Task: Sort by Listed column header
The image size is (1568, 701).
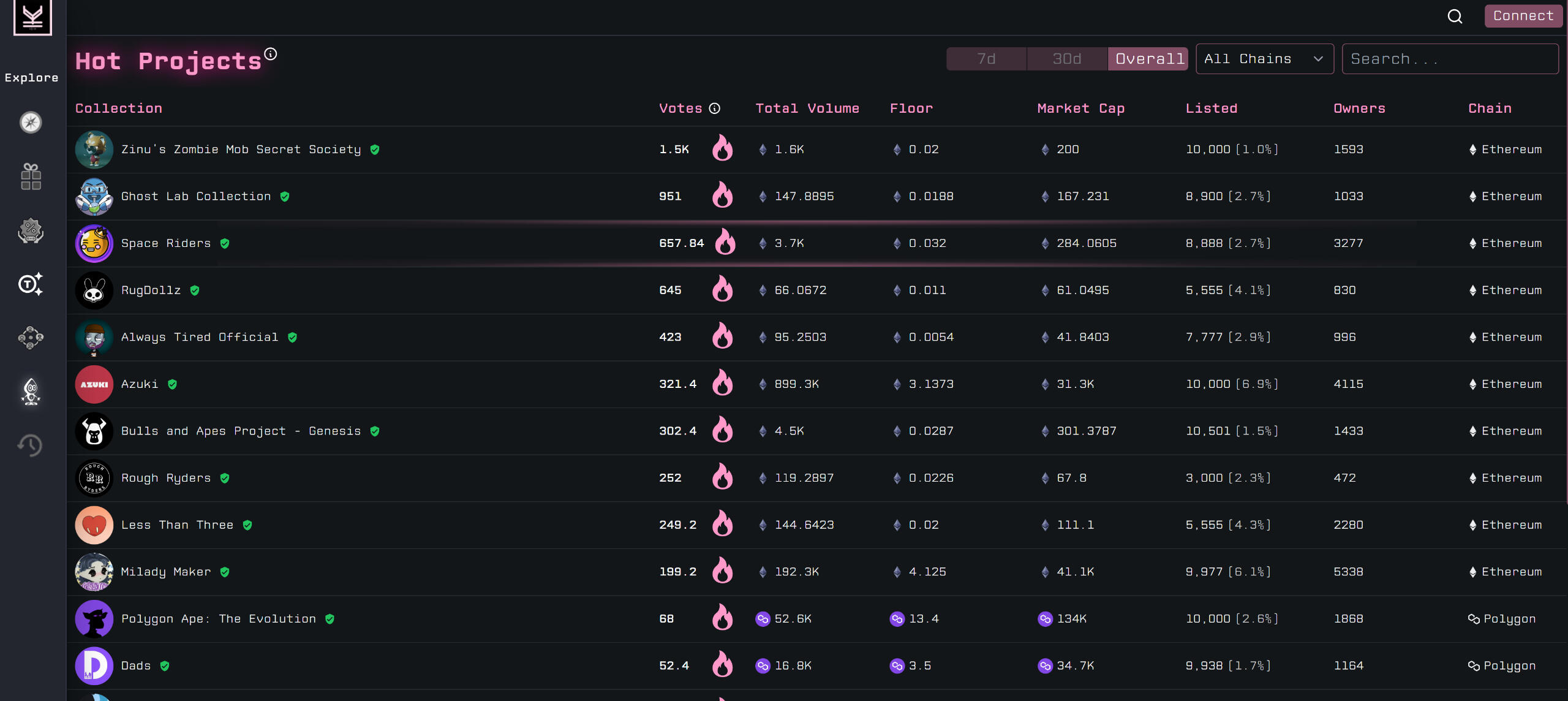Action: (x=1212, y=108)
